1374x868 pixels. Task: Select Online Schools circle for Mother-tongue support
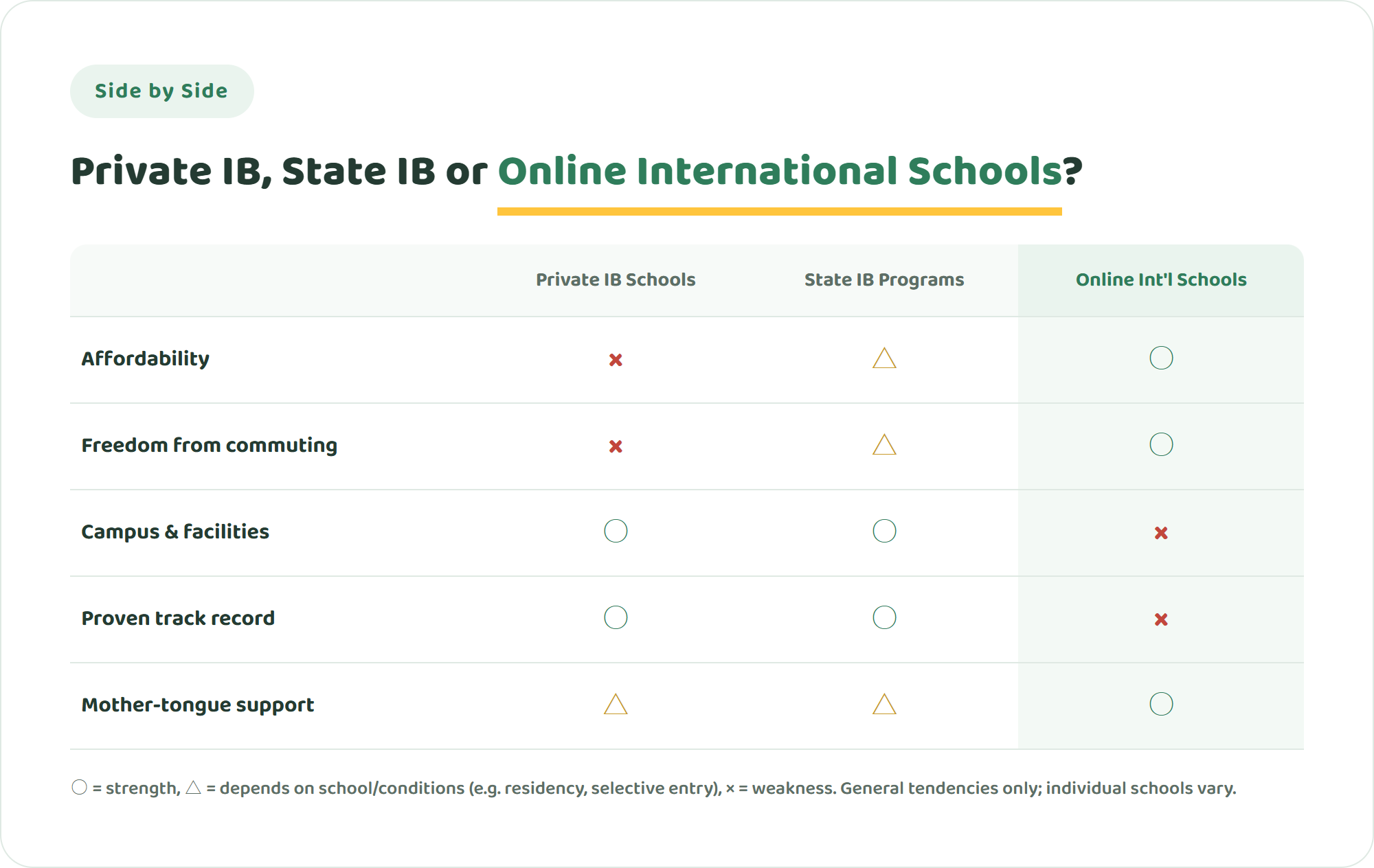tap(1161, 704)
